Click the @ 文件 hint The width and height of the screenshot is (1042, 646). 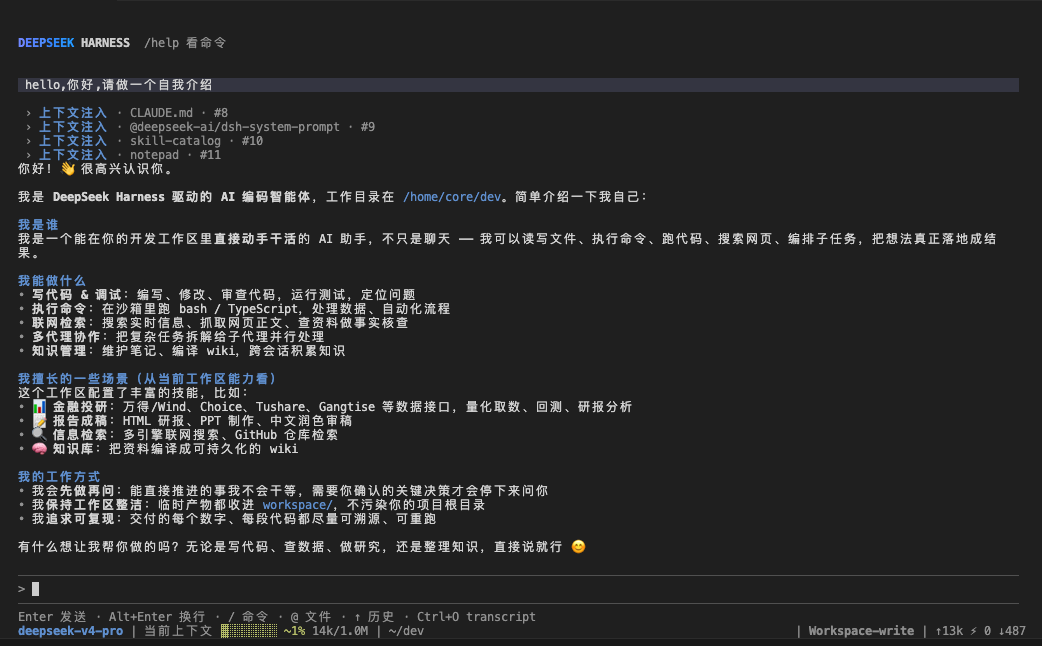point(311,617)
